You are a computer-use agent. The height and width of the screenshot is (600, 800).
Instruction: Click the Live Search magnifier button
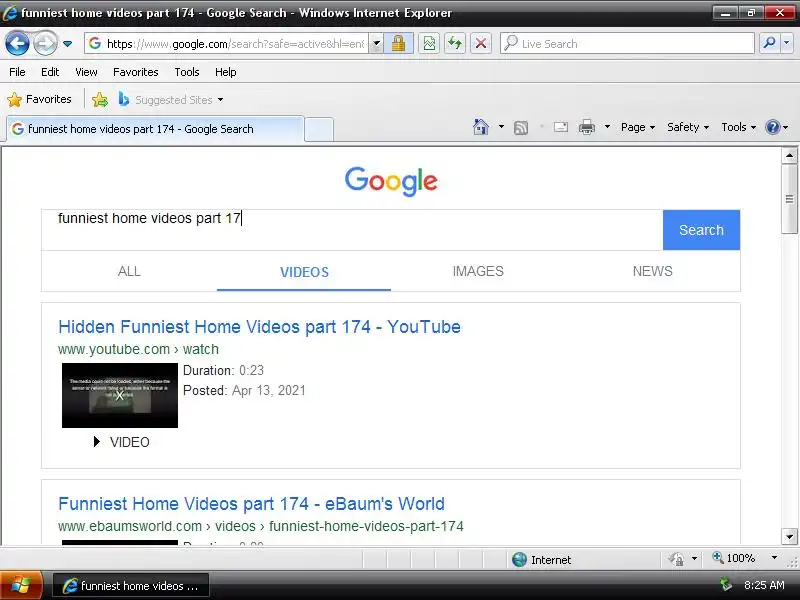[769, 44]
